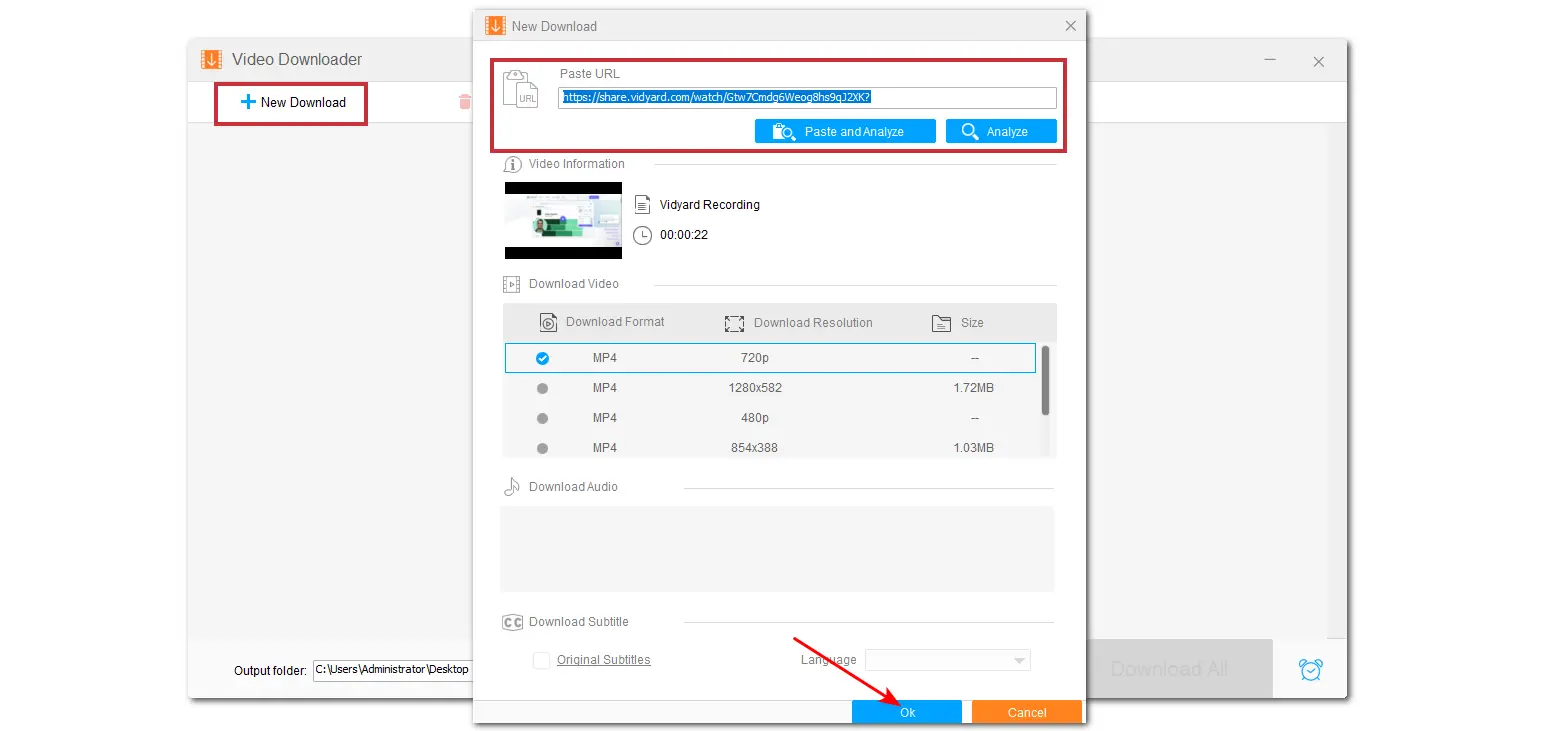Click the 00:00:22 duration text
Screen dimensions: 1551x731
[684, 235]
